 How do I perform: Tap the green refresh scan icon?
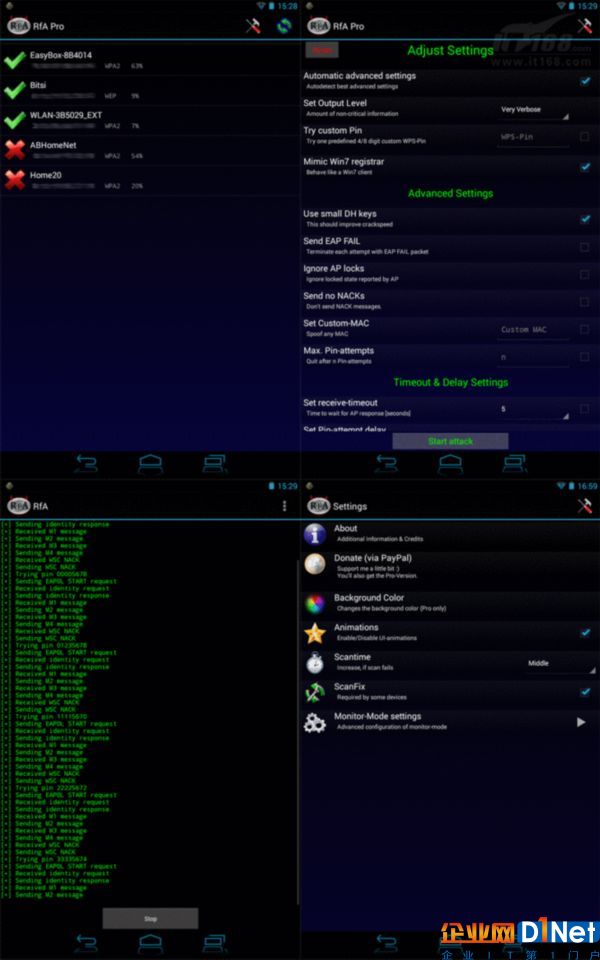pos(283,26)
